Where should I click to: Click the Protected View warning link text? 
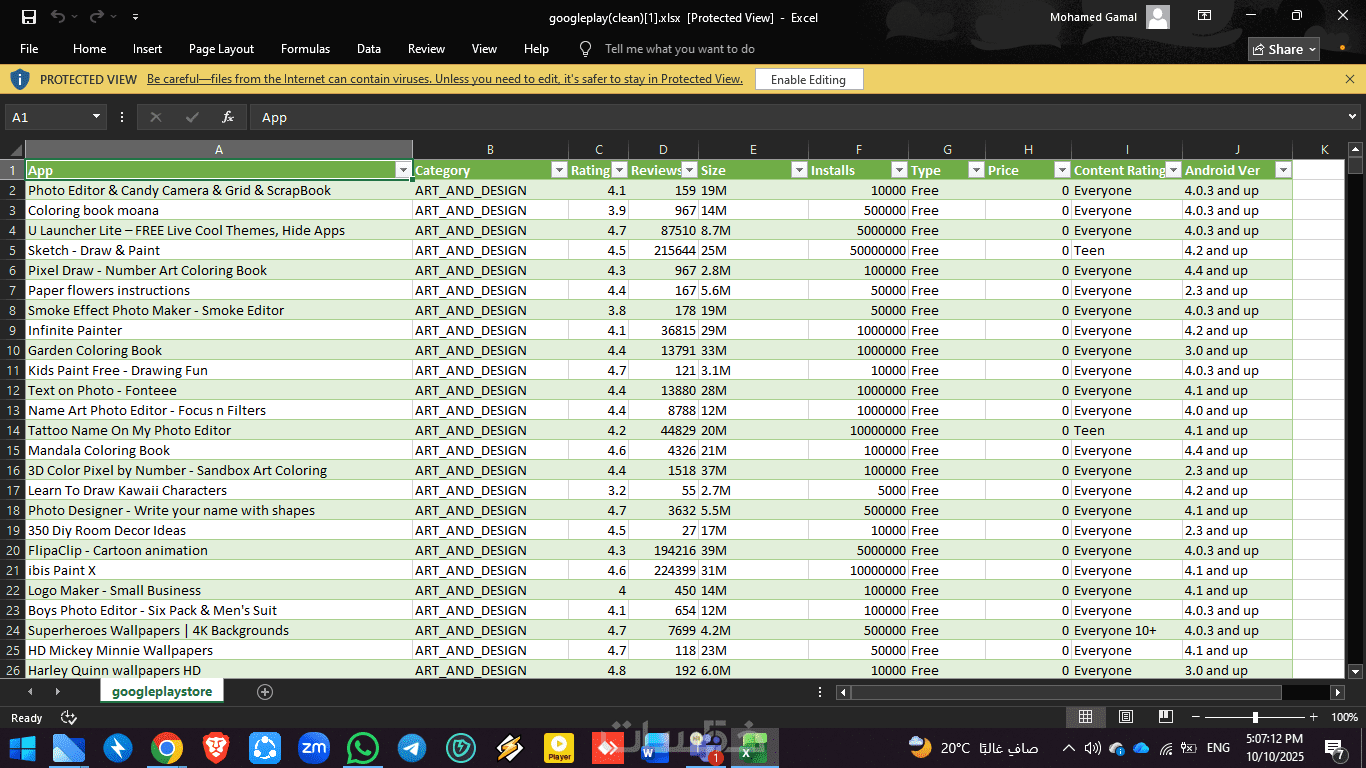[445, 79]
